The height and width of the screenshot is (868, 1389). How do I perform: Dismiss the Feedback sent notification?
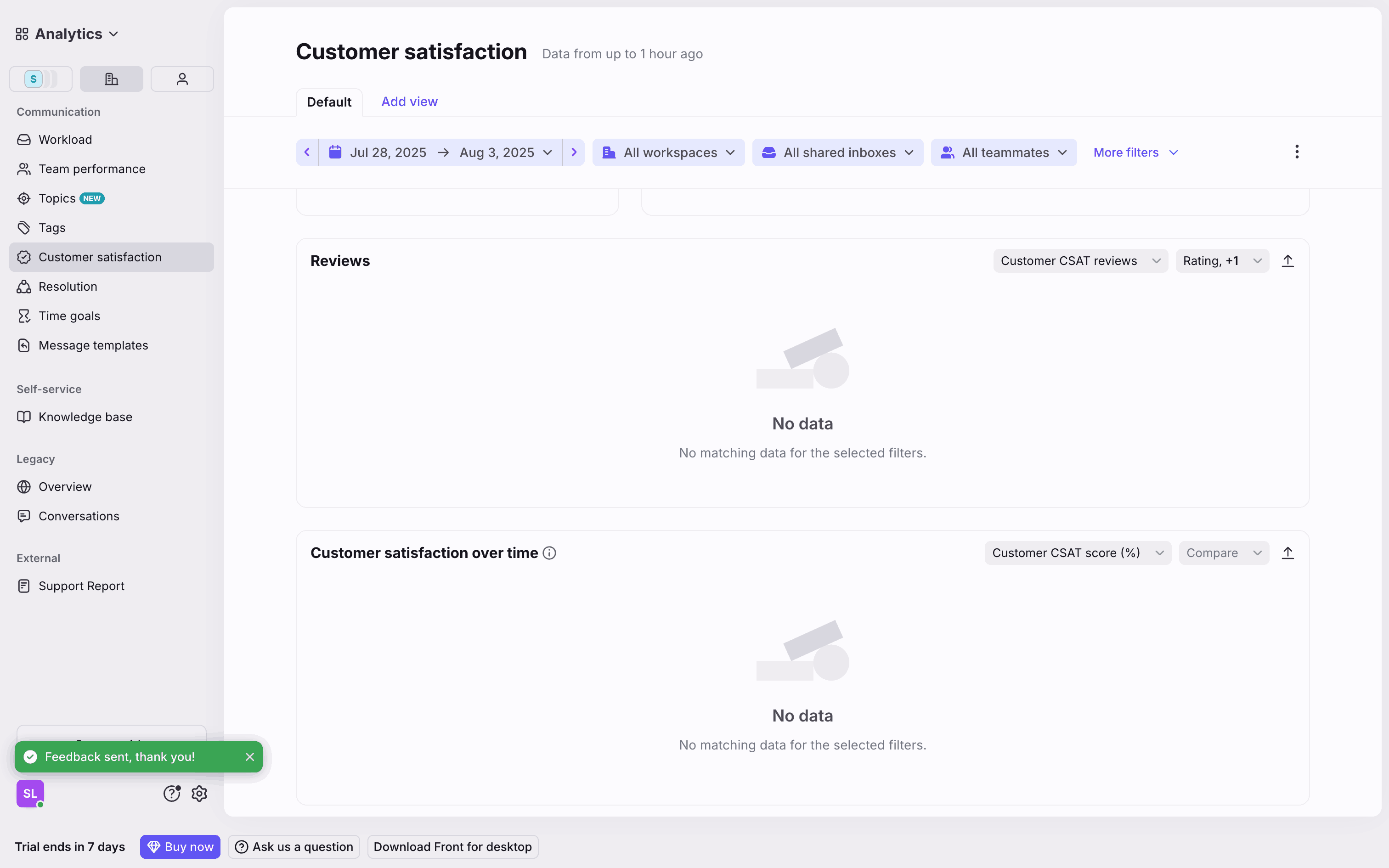tap(250, 757)
